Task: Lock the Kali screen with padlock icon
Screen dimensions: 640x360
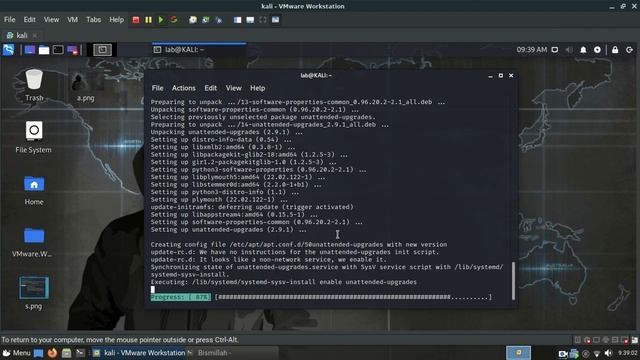Action: coord(615,50)
